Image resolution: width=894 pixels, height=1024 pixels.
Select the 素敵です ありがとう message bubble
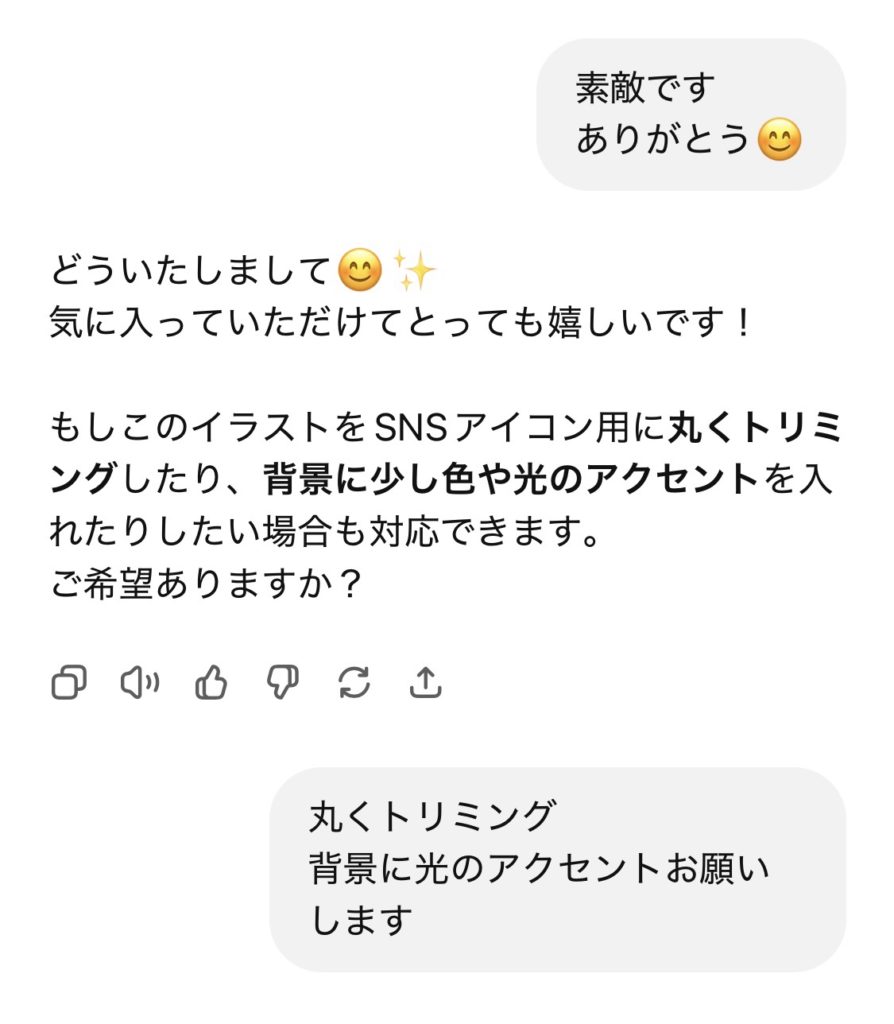690,114
